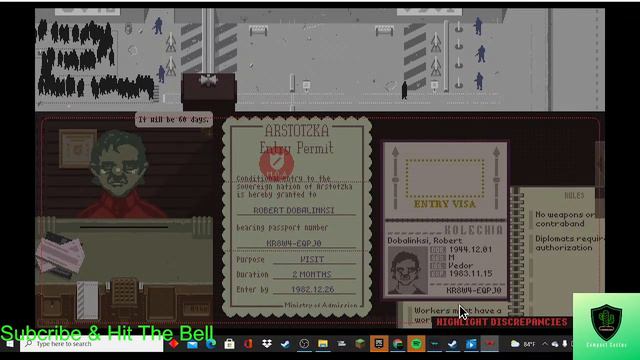Select the sex field M in passport
The width and height of the screenshot is (640, 360).
(451, 258)
